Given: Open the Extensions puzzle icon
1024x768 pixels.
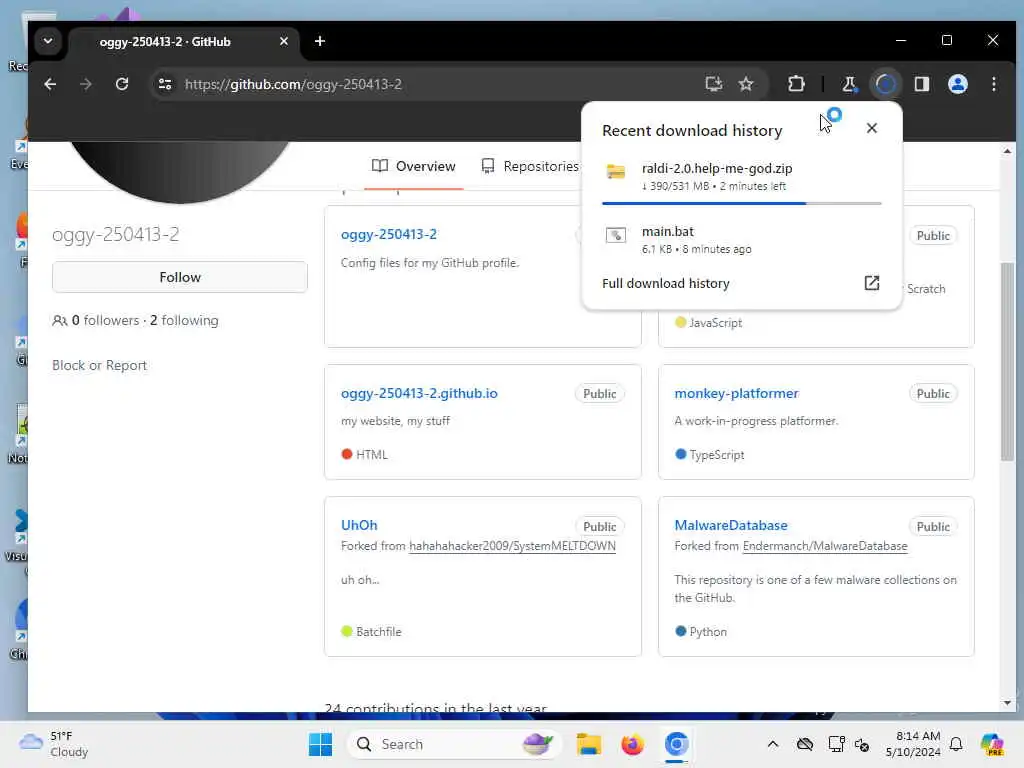Looking at the screenshot, I should pos(796,84).
